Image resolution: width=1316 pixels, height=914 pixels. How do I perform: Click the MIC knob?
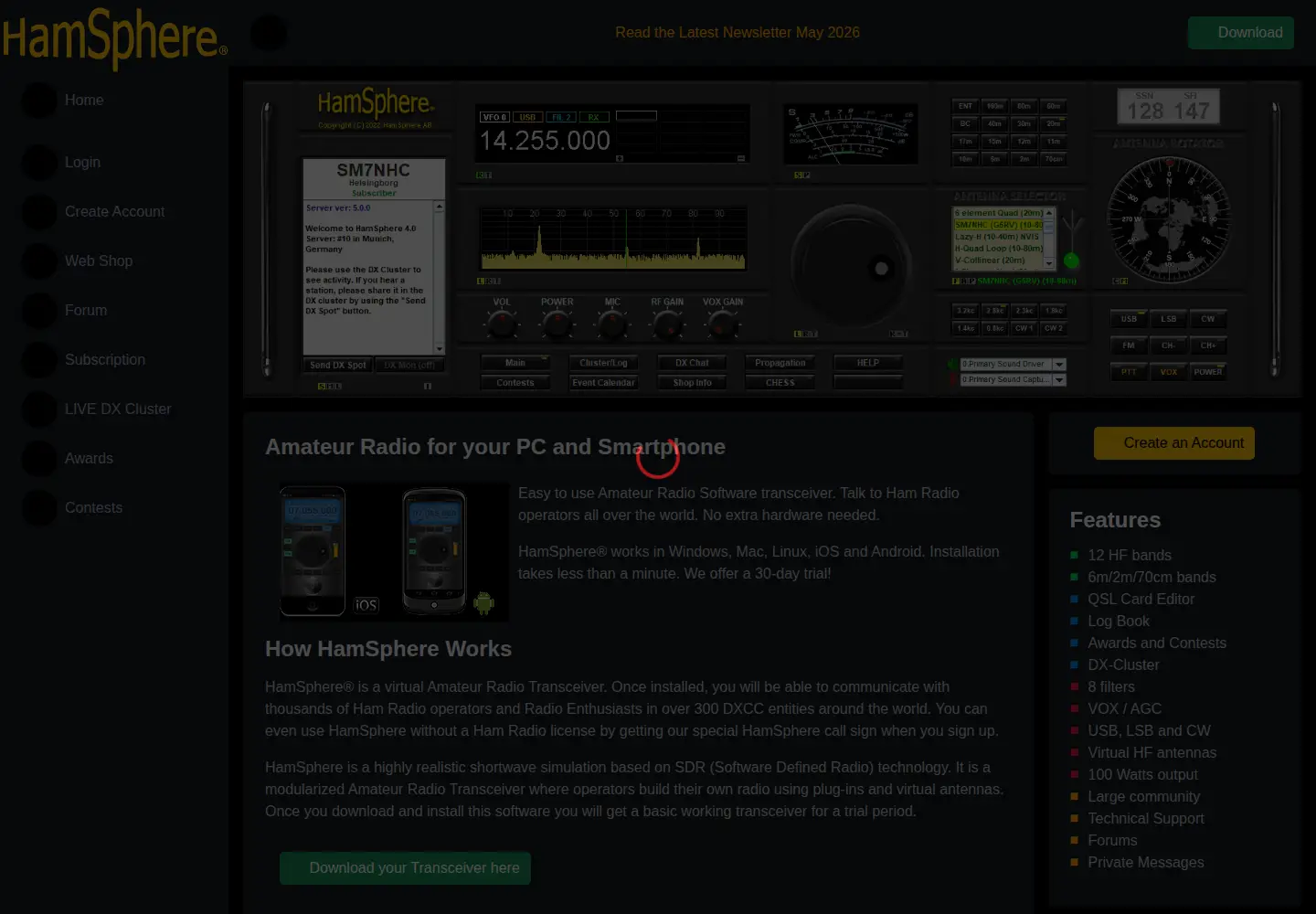(x=612, y=323)
